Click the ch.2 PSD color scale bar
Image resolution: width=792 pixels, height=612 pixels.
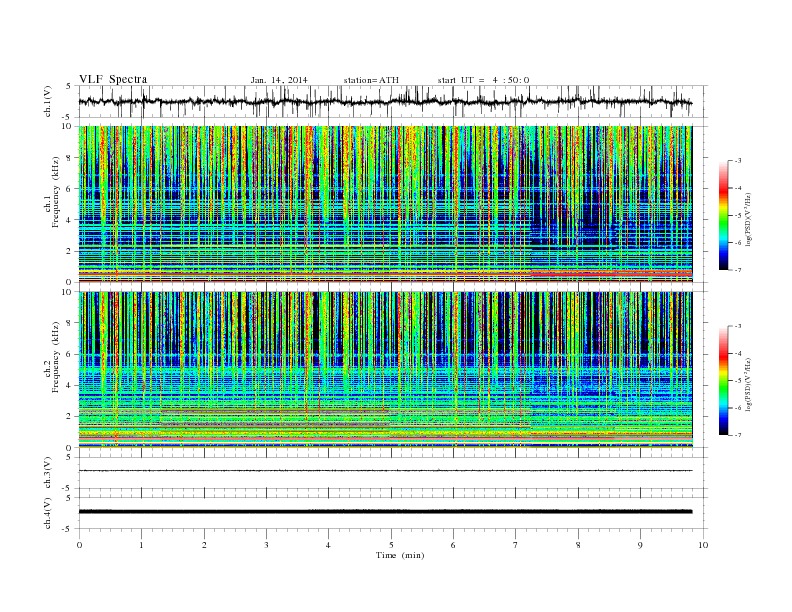click(724, 380)
